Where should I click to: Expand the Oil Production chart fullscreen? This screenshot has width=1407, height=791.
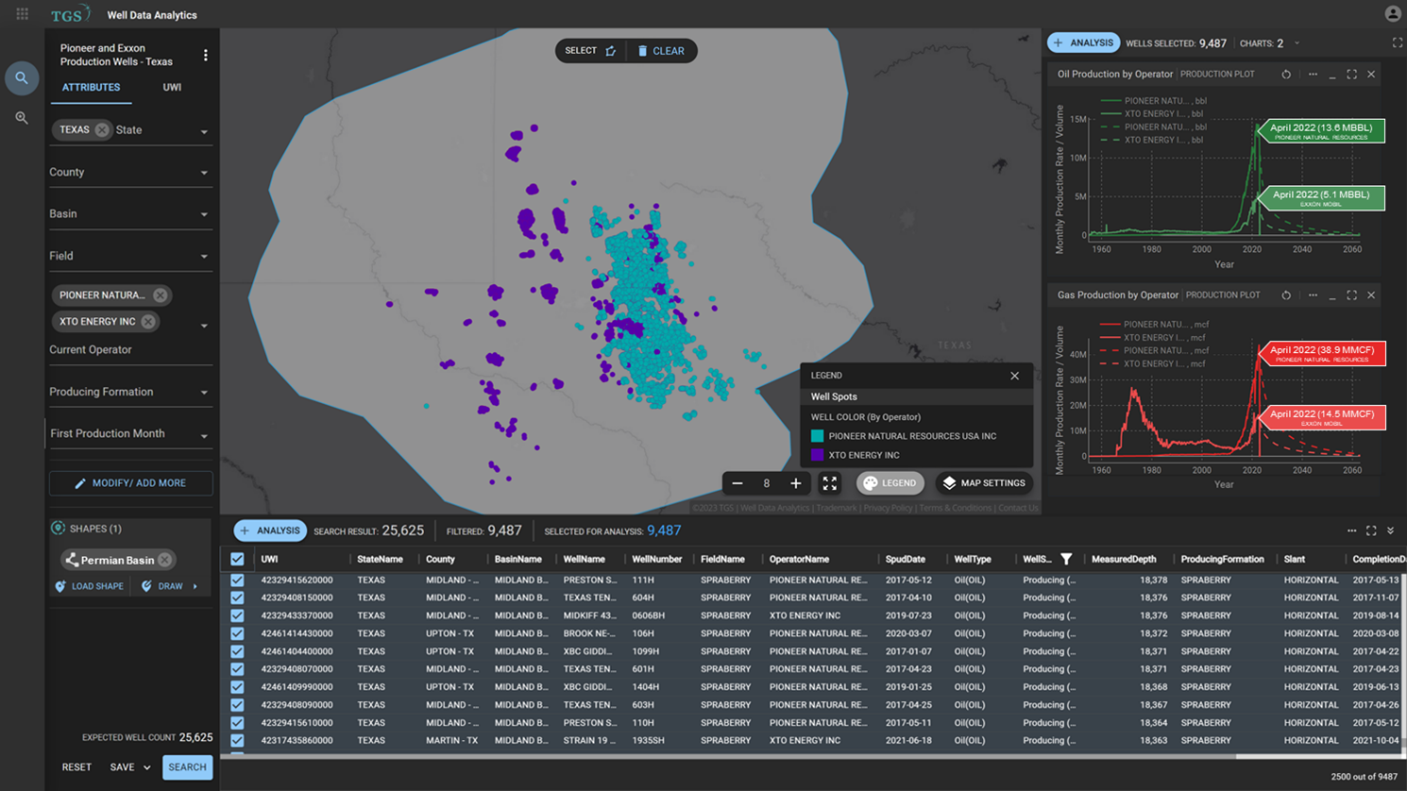(x=1352, y=74)
